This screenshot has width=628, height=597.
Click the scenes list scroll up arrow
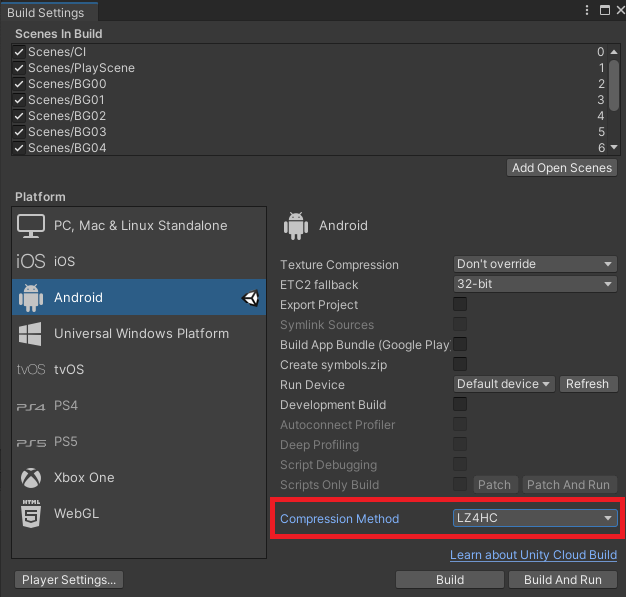click(x=614, y=52)
